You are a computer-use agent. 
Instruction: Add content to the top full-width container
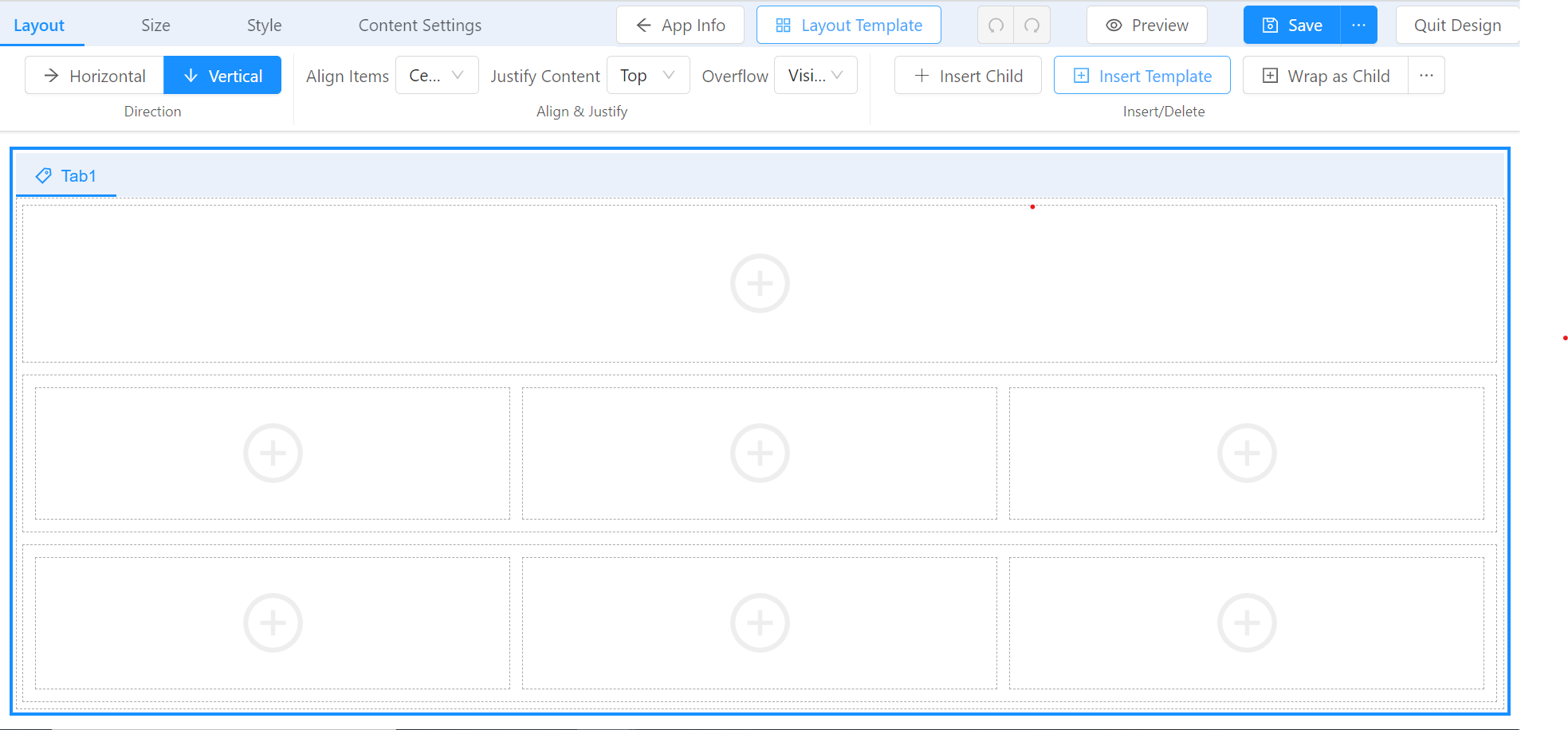760,284
